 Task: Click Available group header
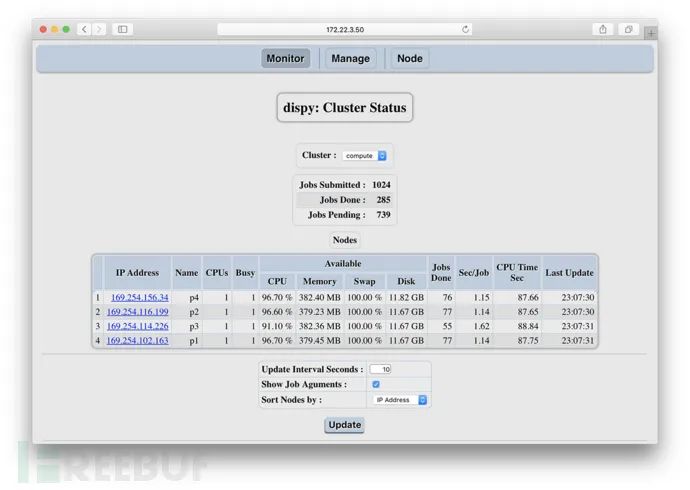coord(343,264)
